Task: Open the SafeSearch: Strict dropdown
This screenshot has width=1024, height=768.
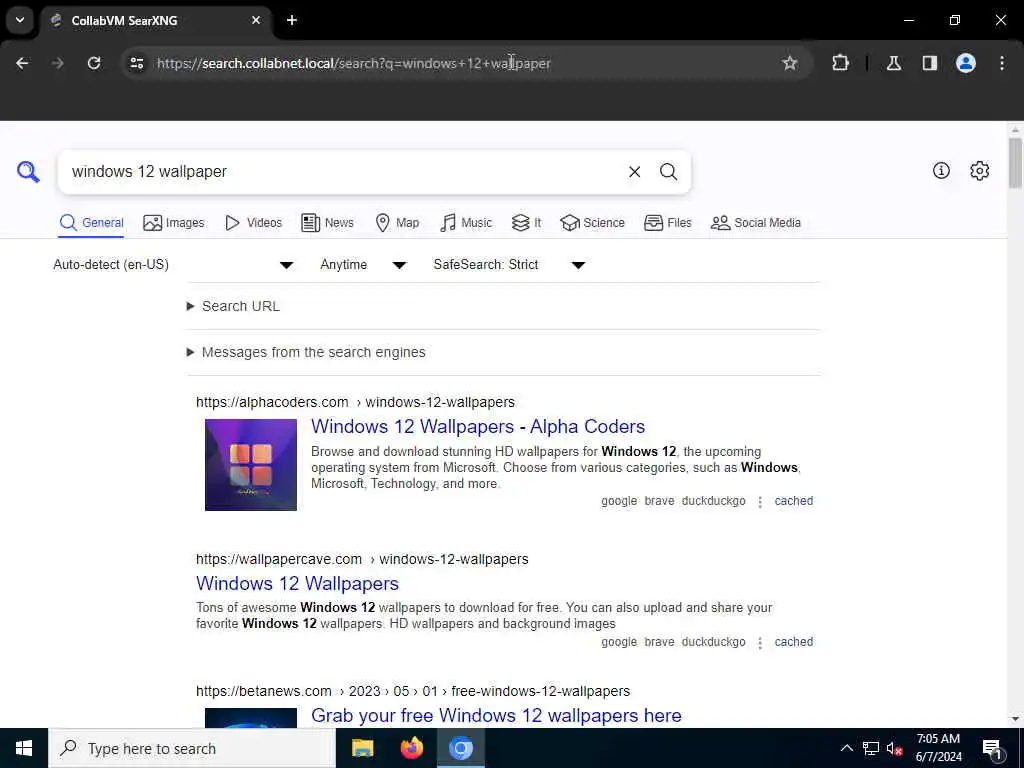Action: click(509, 264)
